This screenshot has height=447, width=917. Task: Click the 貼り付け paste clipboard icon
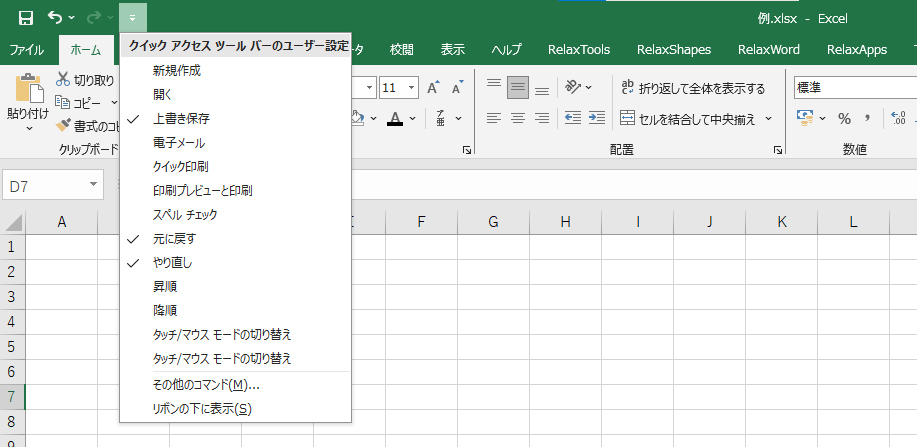click(x=29, y=88)
